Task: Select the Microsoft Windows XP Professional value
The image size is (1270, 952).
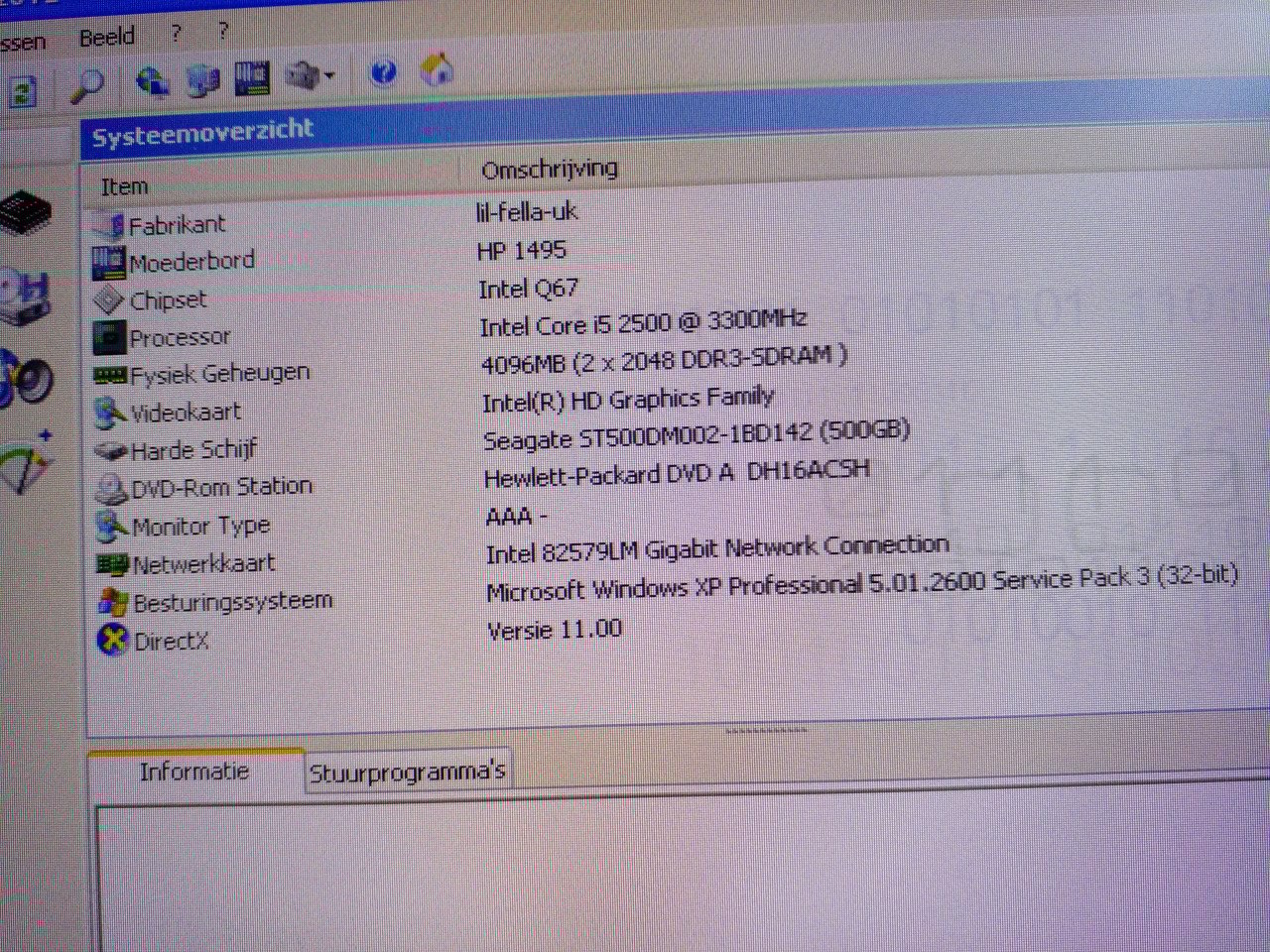Action: [862, 582]
